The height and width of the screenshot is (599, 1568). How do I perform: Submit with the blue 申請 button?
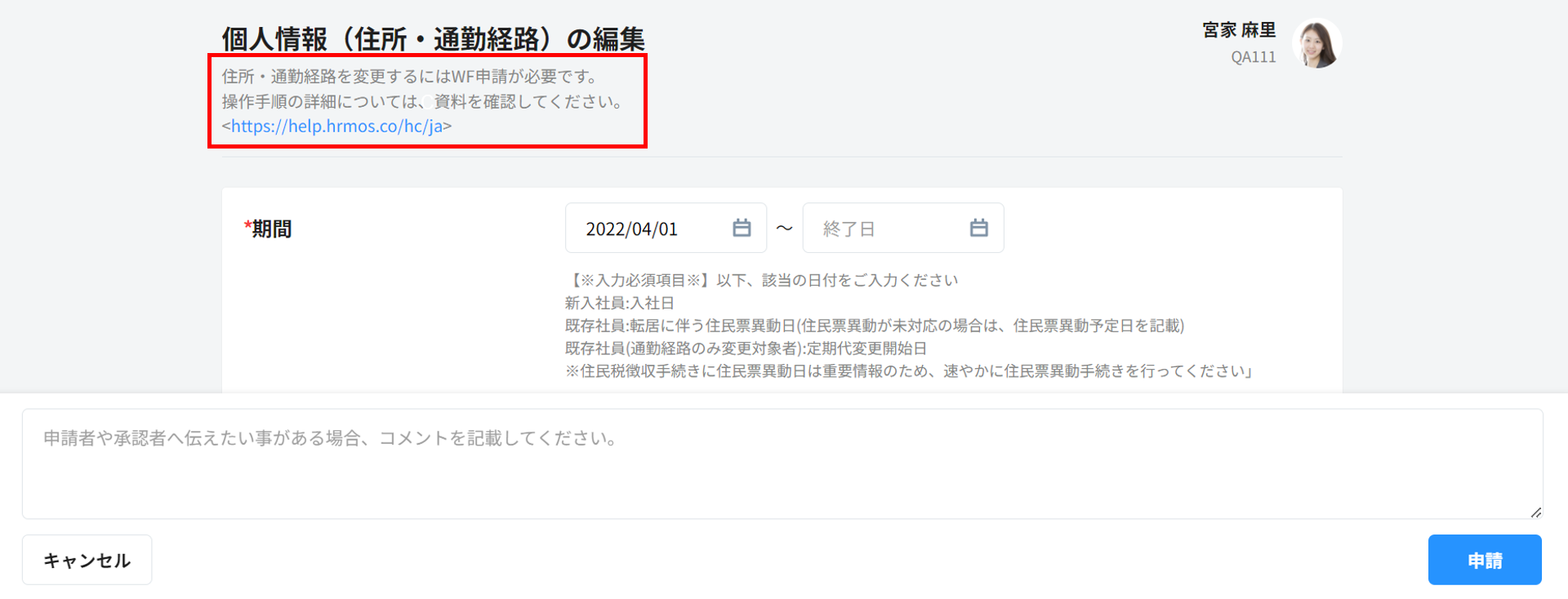tap(1484, 560)
